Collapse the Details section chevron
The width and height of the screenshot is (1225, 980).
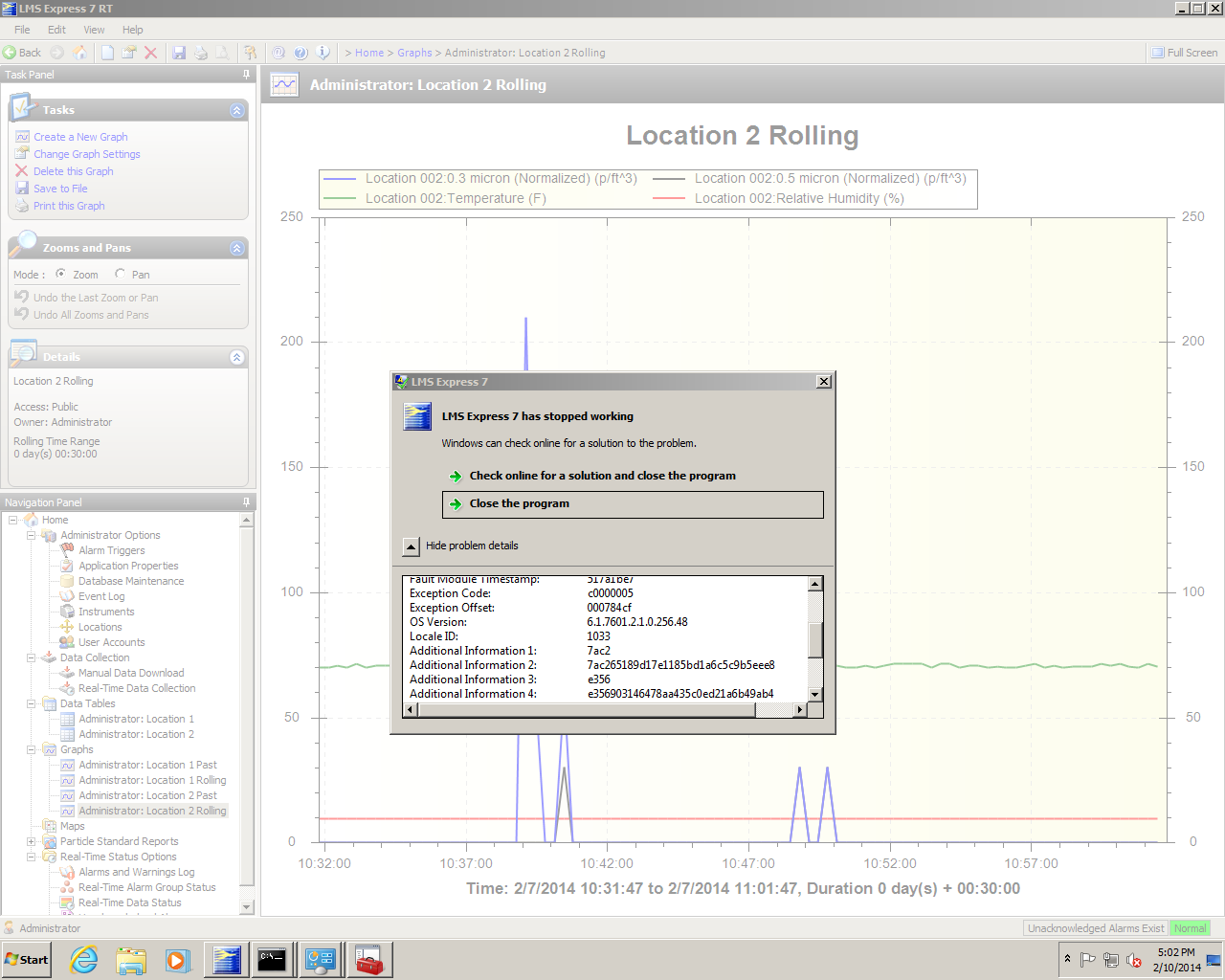coord(237,358)
